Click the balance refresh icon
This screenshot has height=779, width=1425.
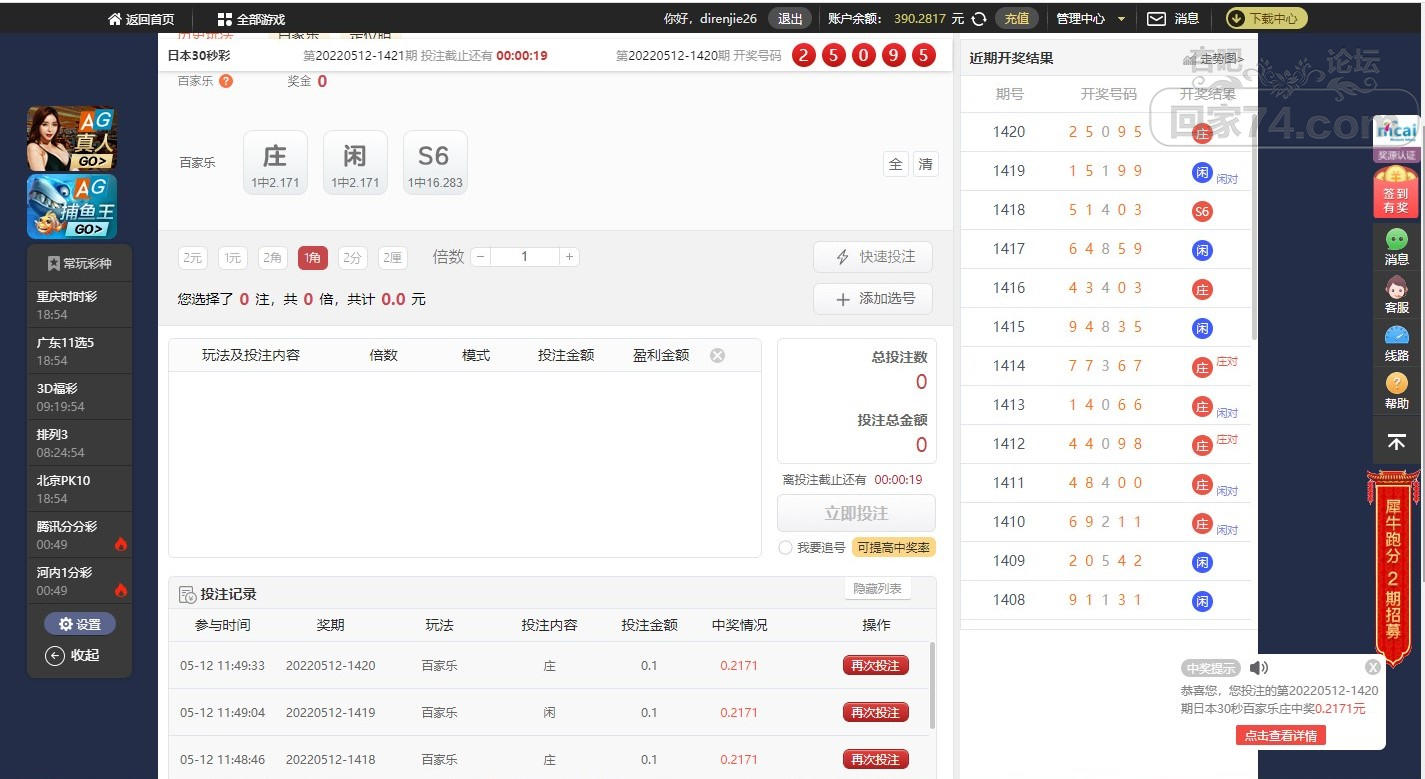(x=979, y=19)
